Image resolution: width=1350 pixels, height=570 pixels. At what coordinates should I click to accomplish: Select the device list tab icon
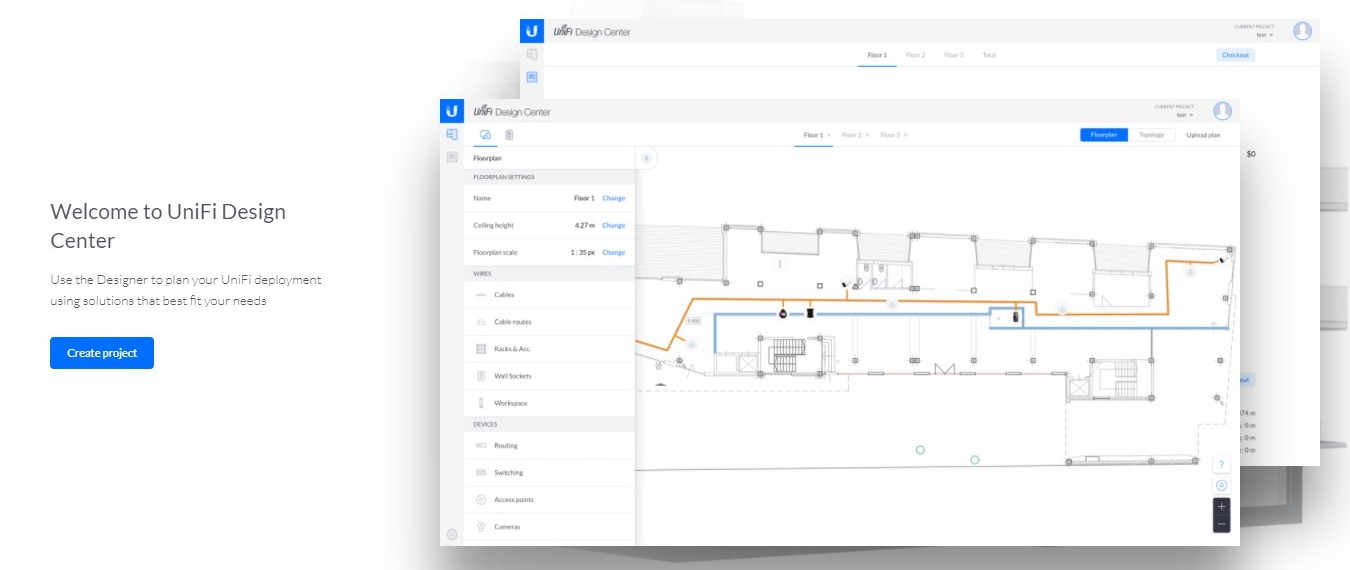(509, 135)
